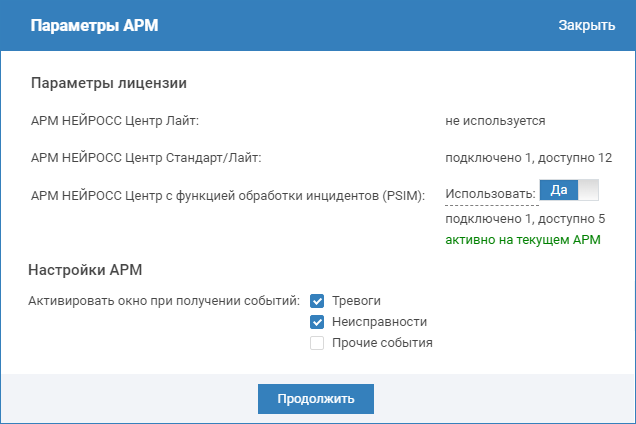Viewport: 636px width, 424px height.
Task: Toggle the Использовать switch showing Да
Action: (568, 190)
